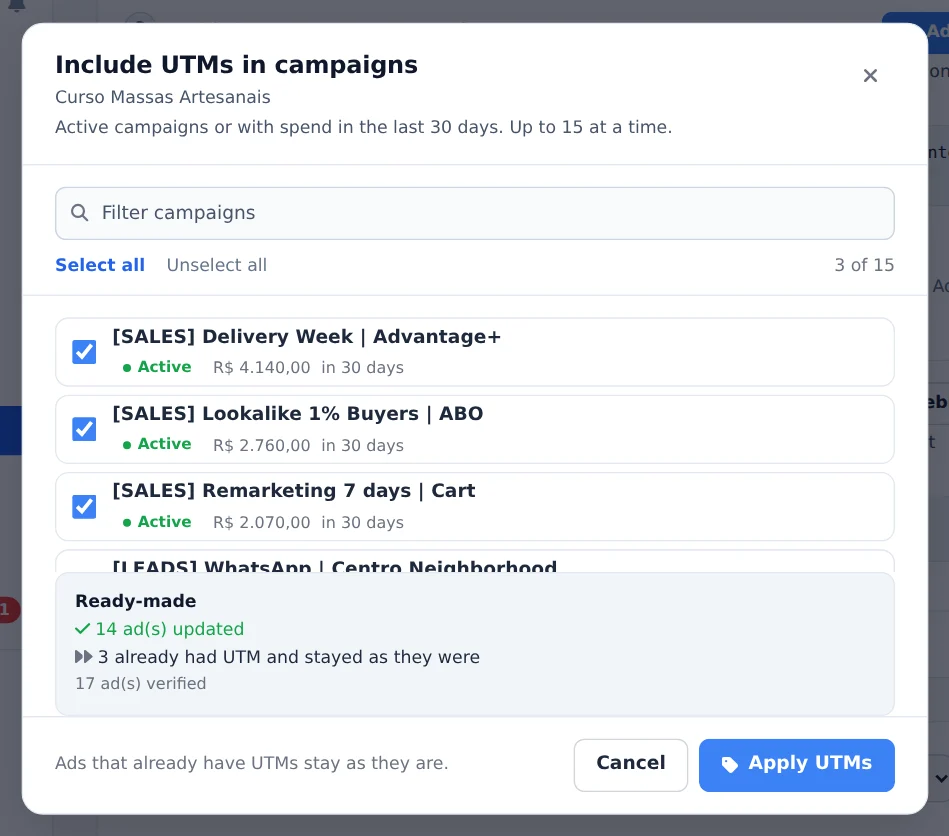Click the 3 of 15 selection counter
949x836 pixels.
pos(864,265)
